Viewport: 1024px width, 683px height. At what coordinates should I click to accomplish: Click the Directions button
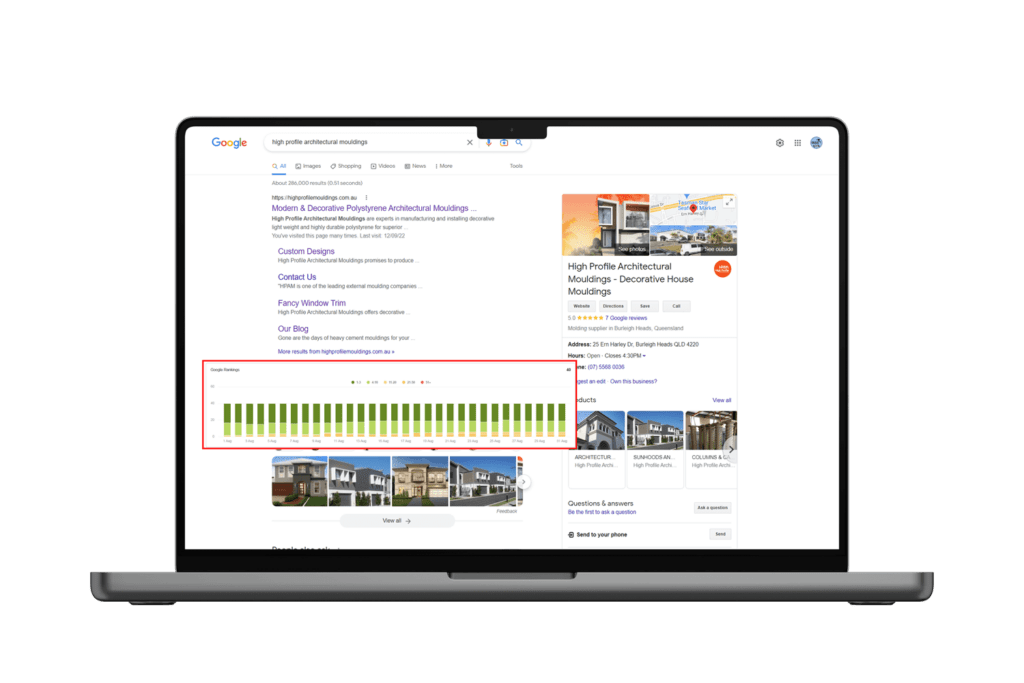coord(613,306)
